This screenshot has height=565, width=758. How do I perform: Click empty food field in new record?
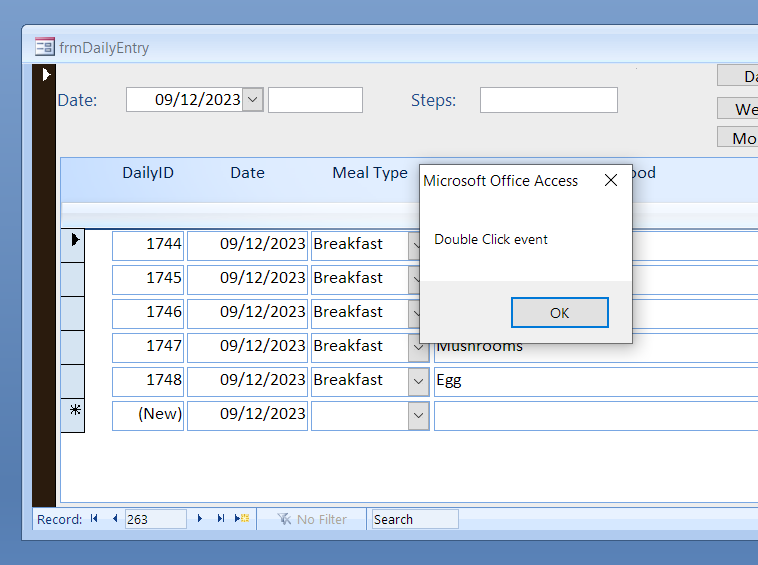pyautogui.click(x=596, y=416)
